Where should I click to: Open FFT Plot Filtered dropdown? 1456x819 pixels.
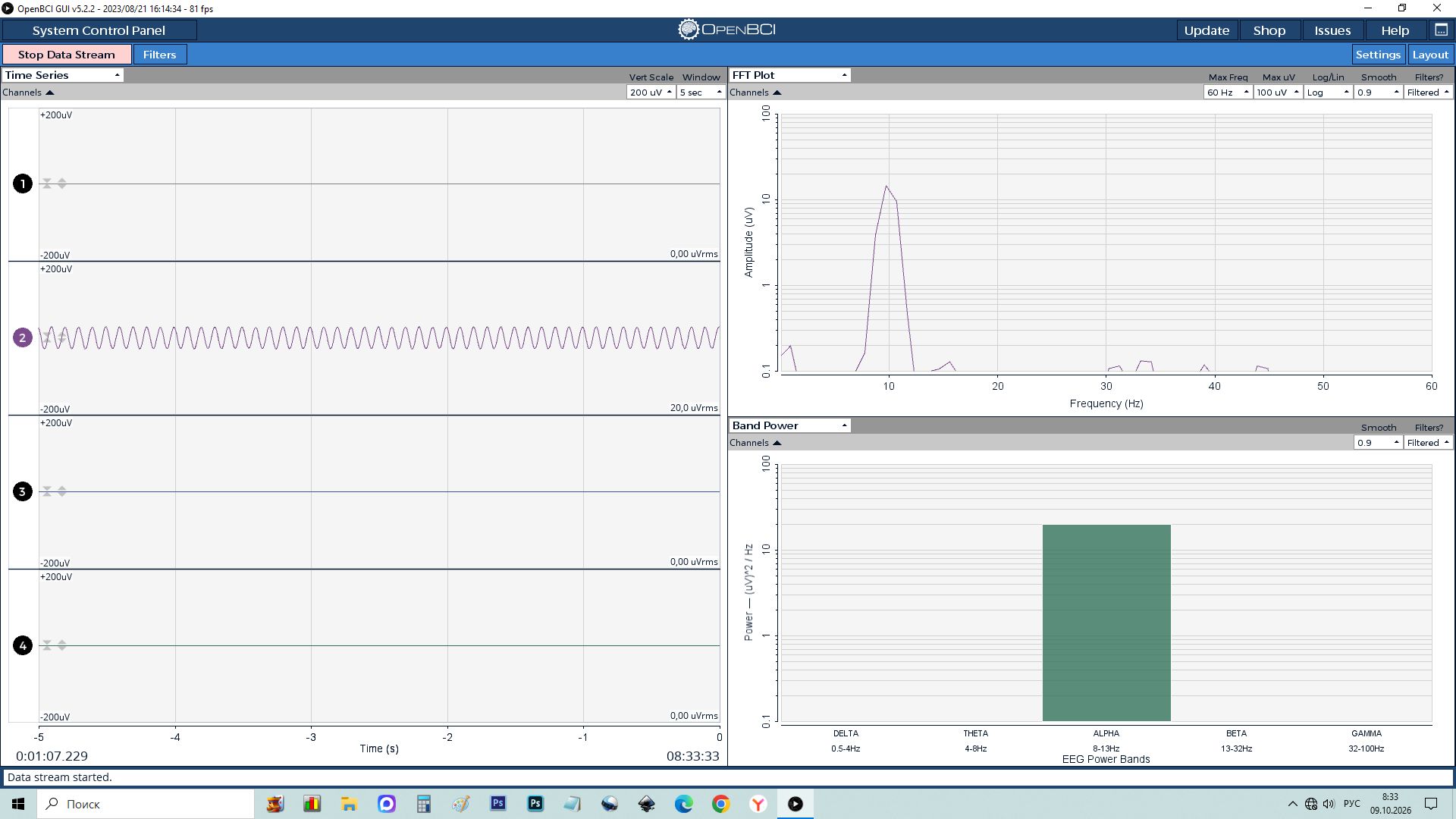(1428, 92)
